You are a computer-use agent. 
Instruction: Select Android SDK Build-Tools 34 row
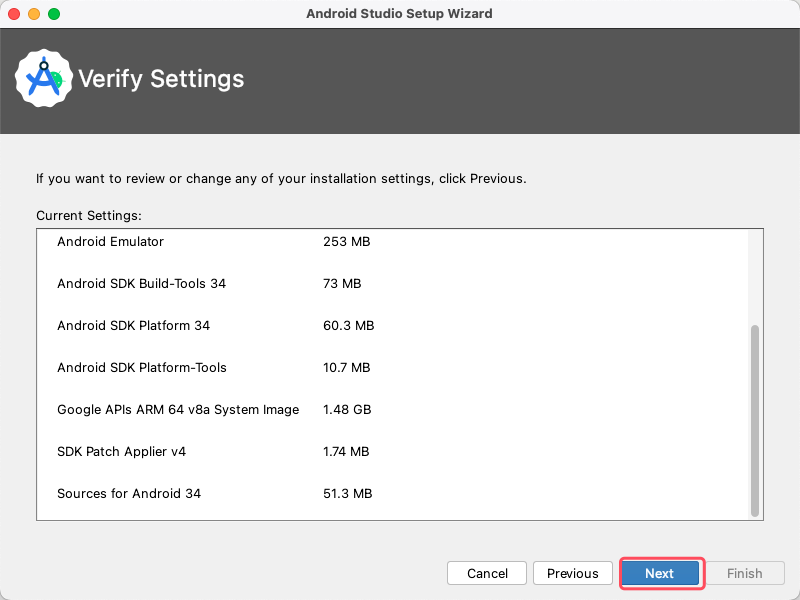point(392,284)
